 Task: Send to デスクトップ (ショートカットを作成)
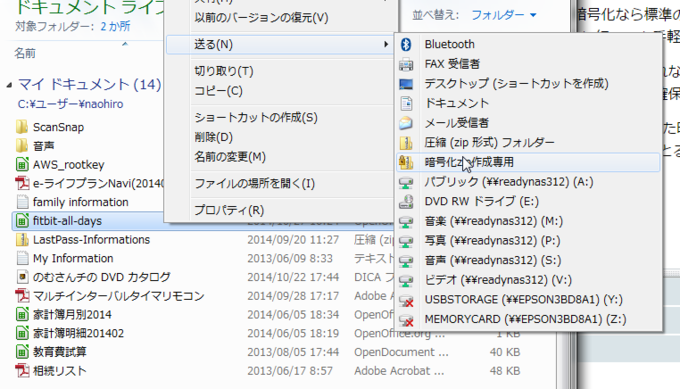coord(528,84)
